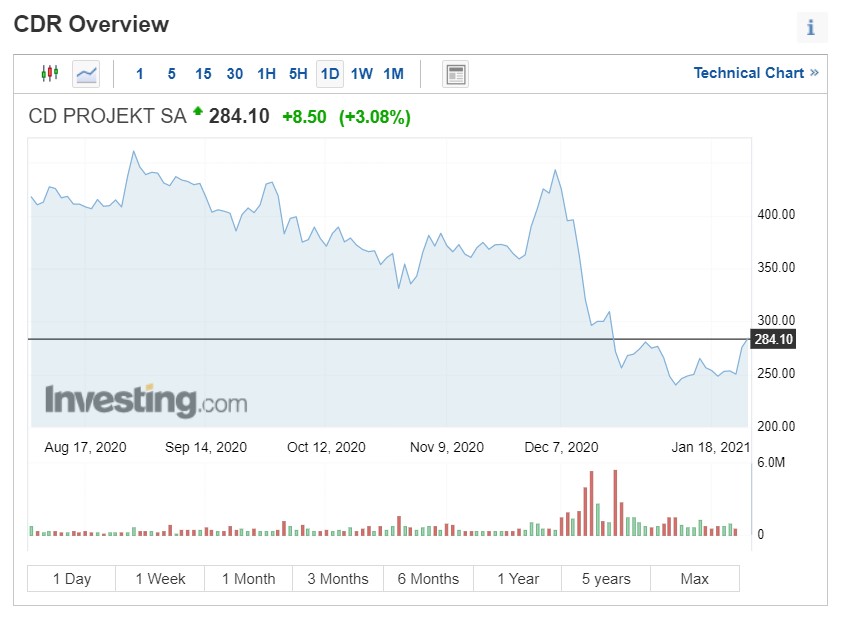Click the +8.50 price change value

point(304,117)
